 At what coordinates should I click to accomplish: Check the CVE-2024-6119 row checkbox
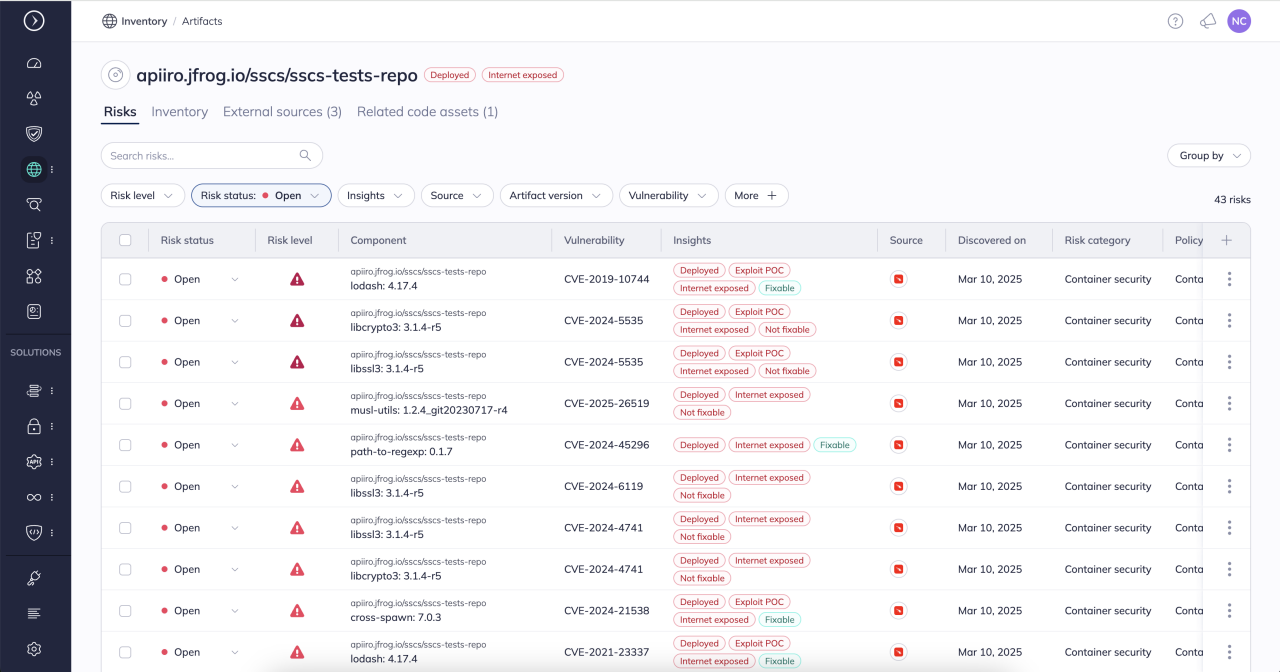(x=125, y=487)
